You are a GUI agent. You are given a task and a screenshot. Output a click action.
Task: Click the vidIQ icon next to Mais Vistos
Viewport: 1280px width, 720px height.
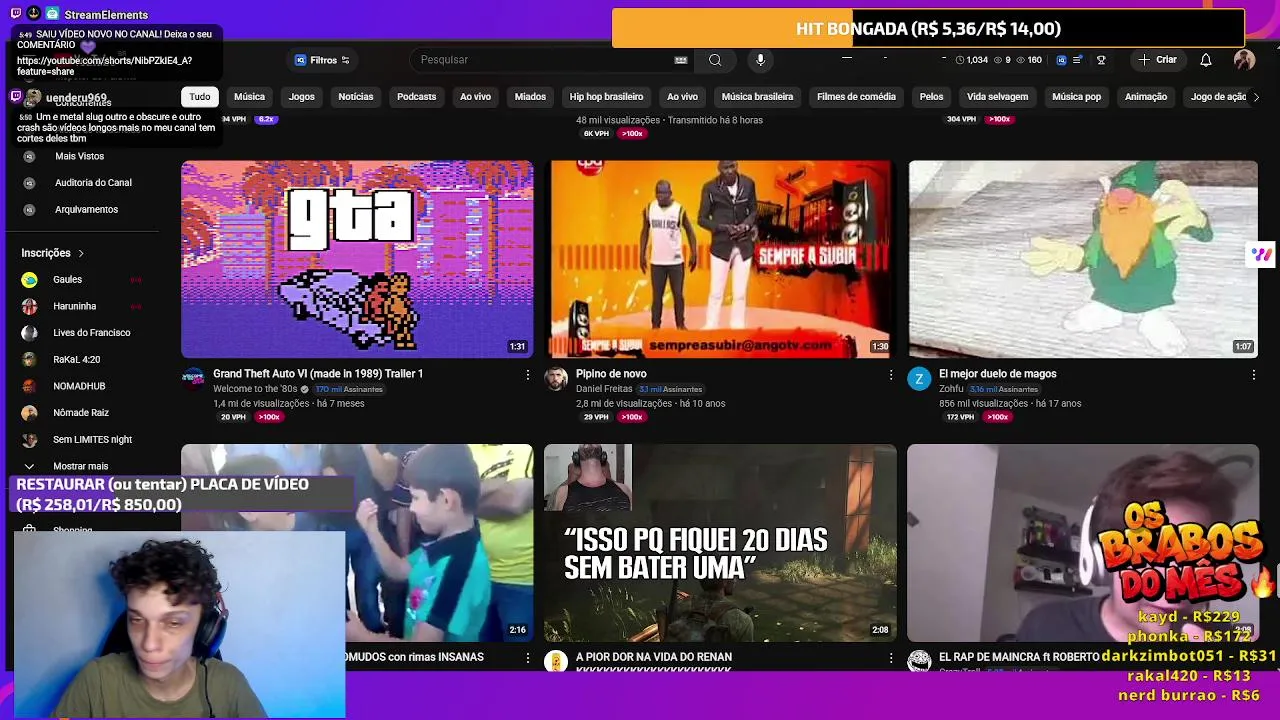click(29, 156)
